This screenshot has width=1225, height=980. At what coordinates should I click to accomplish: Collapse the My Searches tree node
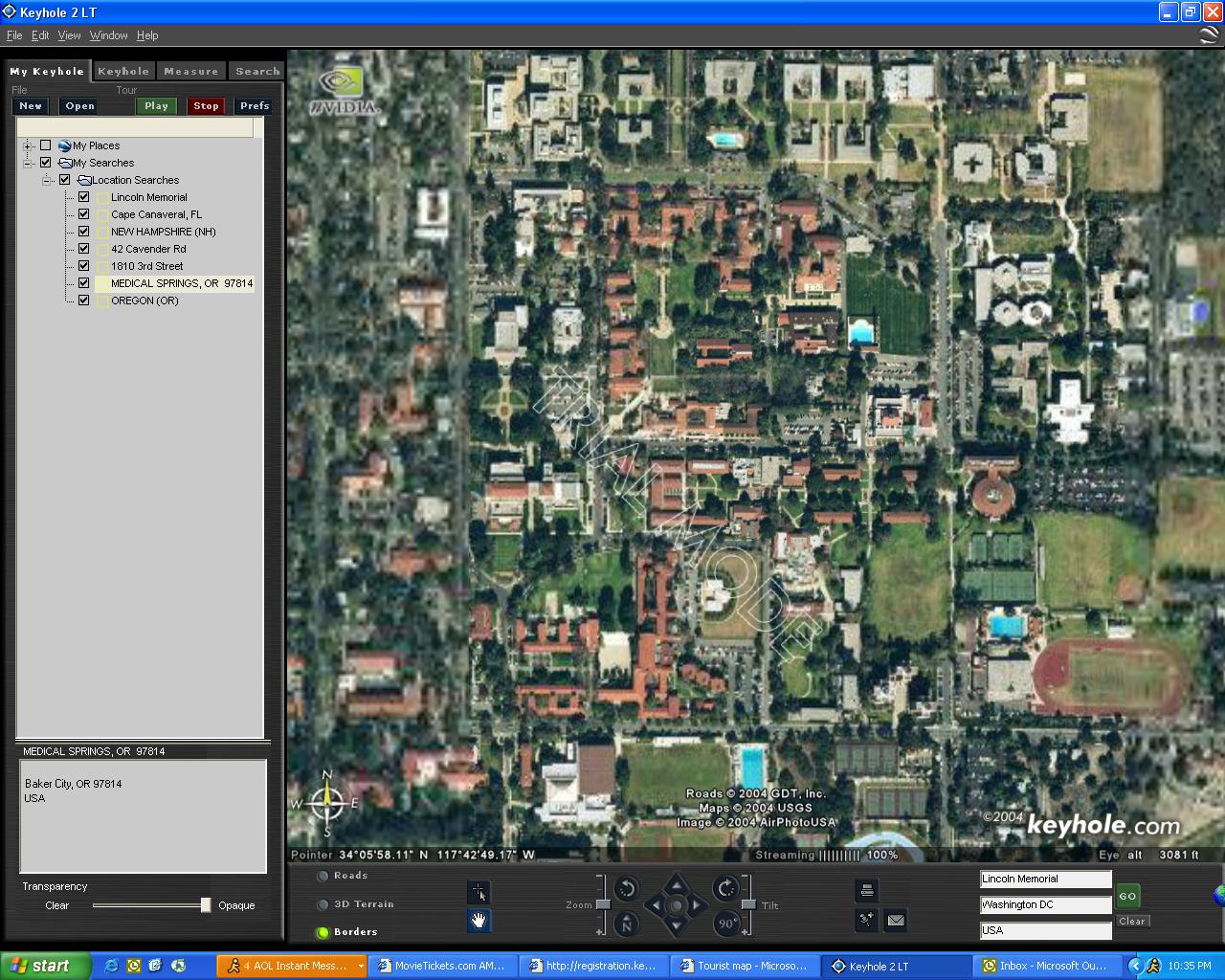click(28, 163)
